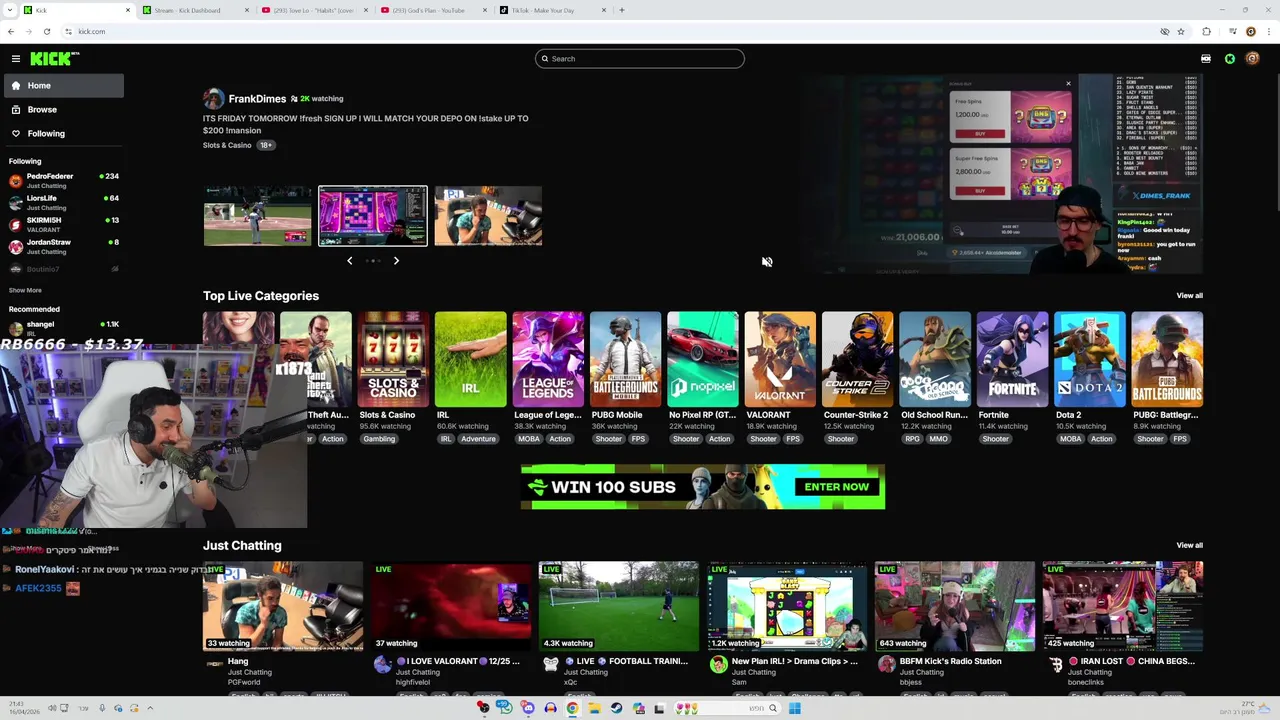Viewport: 1280px width, 720px height.
Task: Go to the previous featured stream
Action: click(349, 261)
